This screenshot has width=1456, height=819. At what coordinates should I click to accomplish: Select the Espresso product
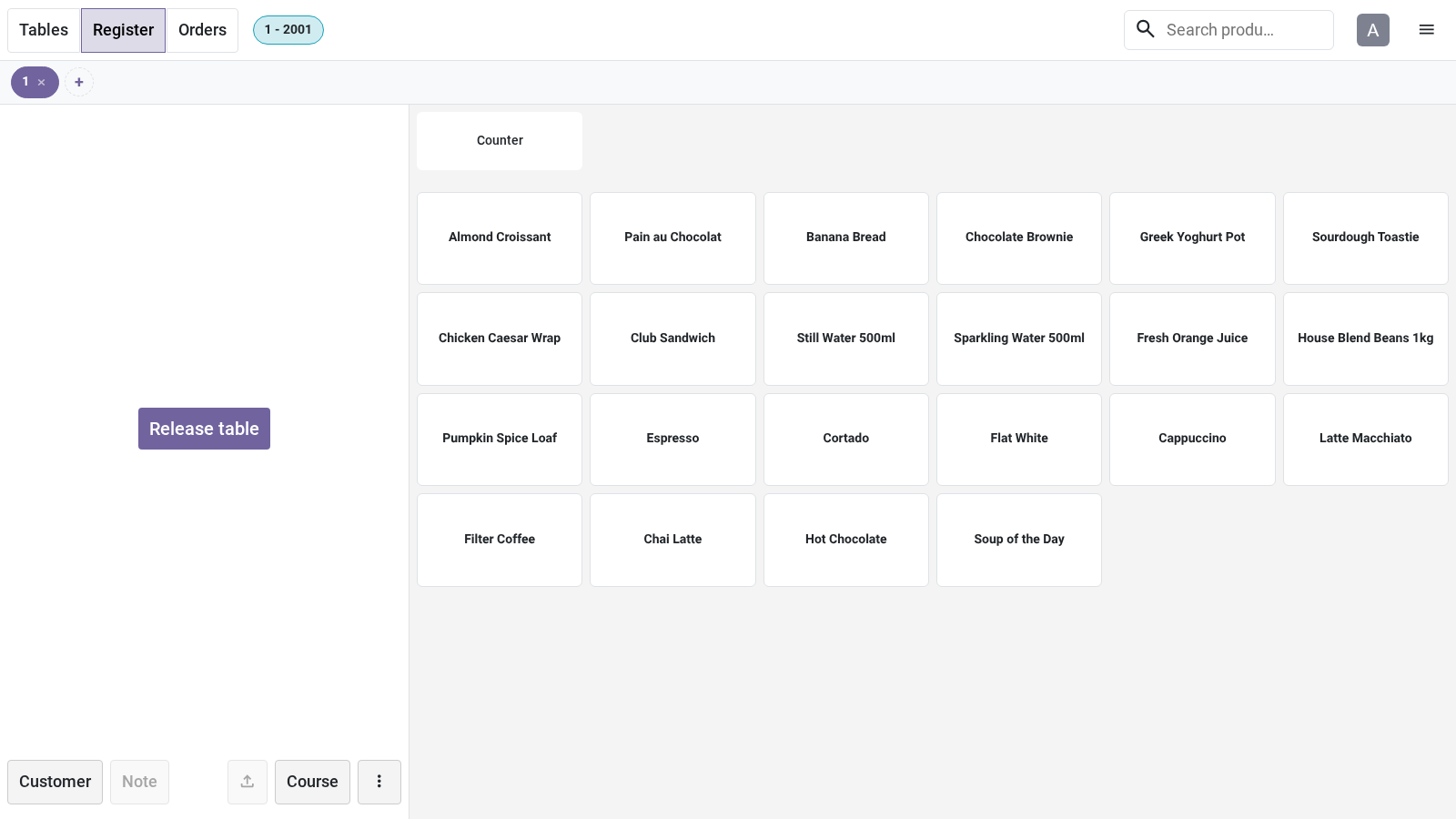[672, 440]
